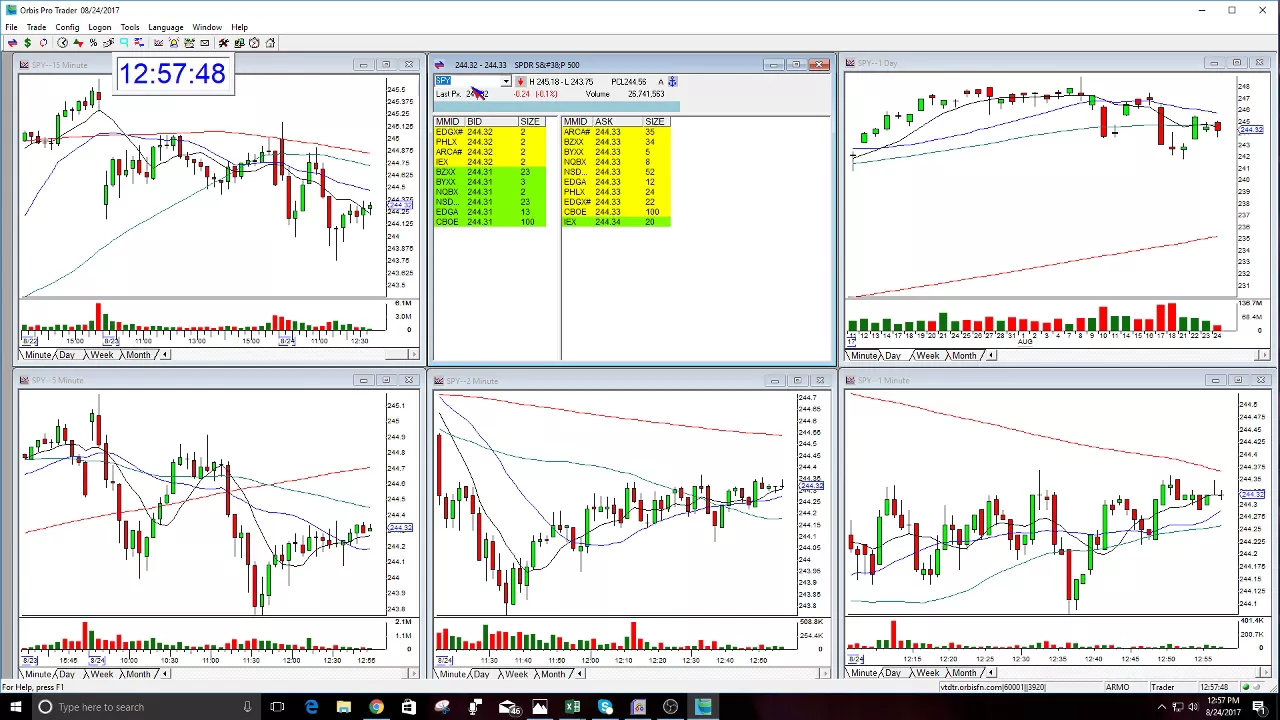Open the Trade menu
This screenshot has height=720, width=1280.
[36, 27]
